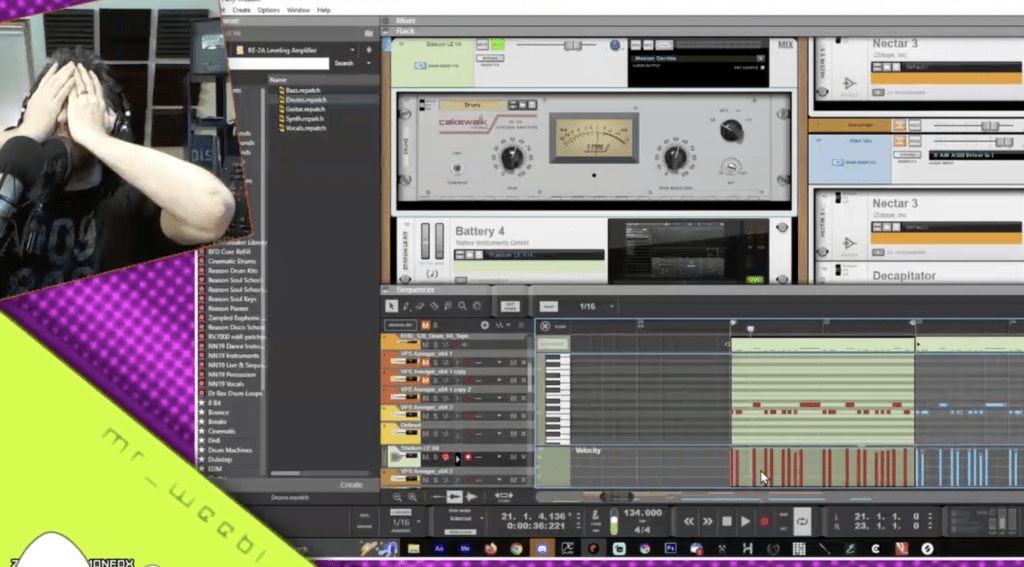Select the Magnifying glass tool in Sequencer
This screenshot has height=567, width=1024.
pyautogui.click(x=462, y=306)
